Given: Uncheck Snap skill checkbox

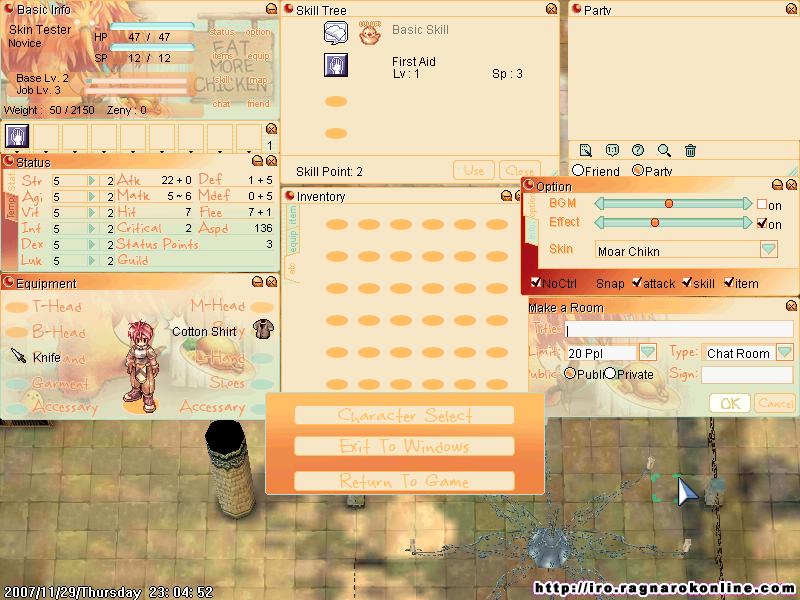Looking at the screenshot, I should coord(687,282).
